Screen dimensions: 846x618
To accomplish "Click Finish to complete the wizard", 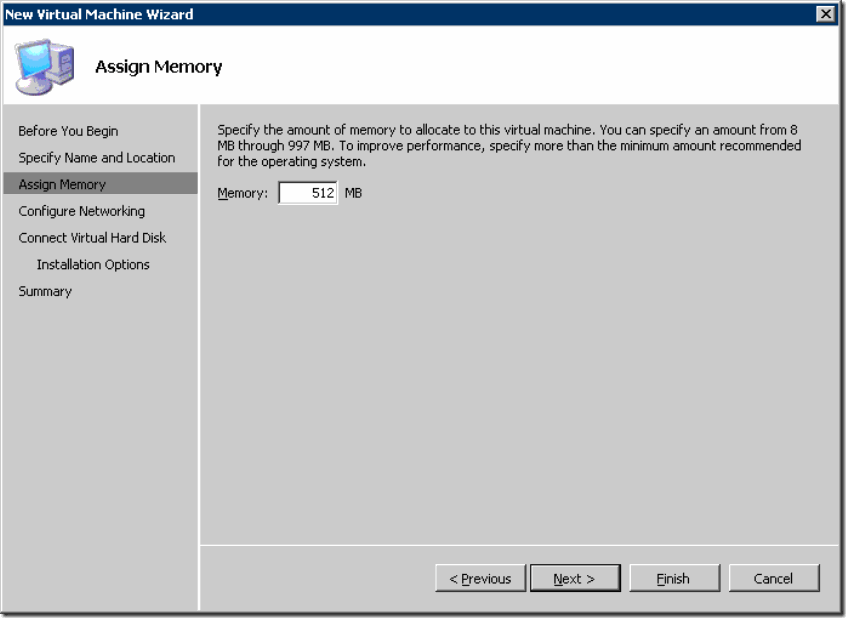I will point(674,578).
